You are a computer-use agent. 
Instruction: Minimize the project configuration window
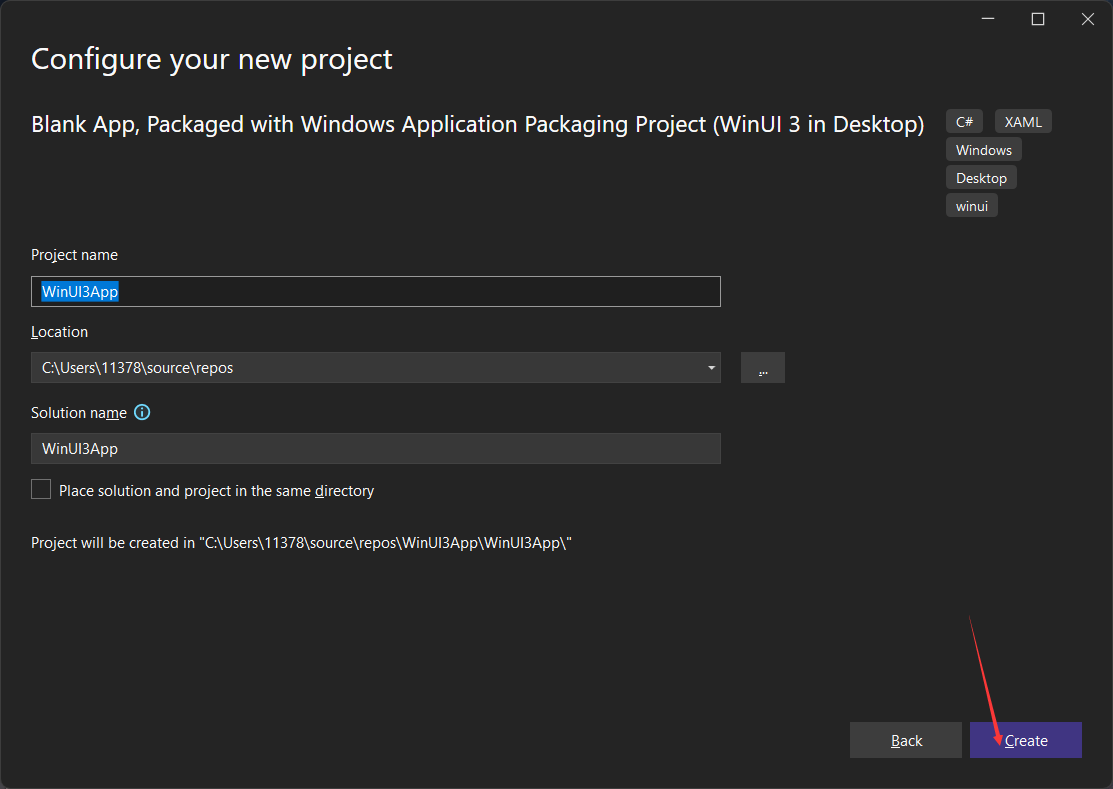[x=987, y=18]
